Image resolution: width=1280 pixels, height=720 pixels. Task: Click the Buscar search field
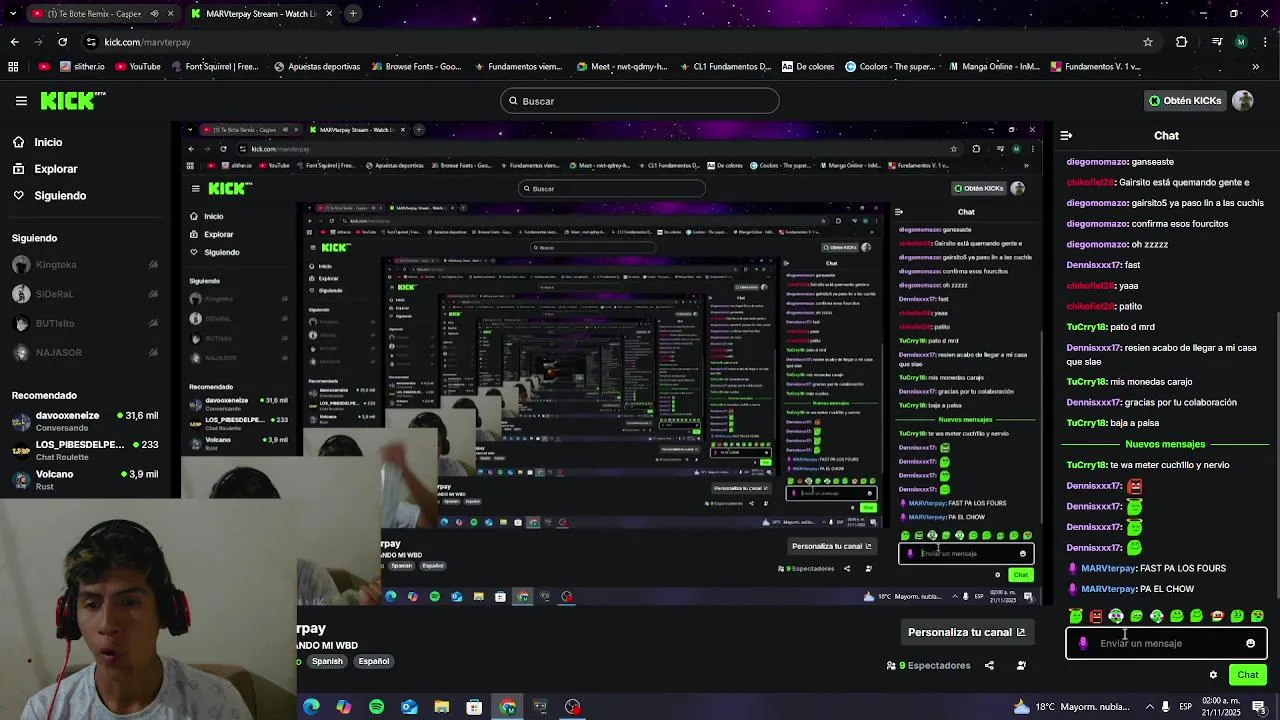(x=640, y=101)
